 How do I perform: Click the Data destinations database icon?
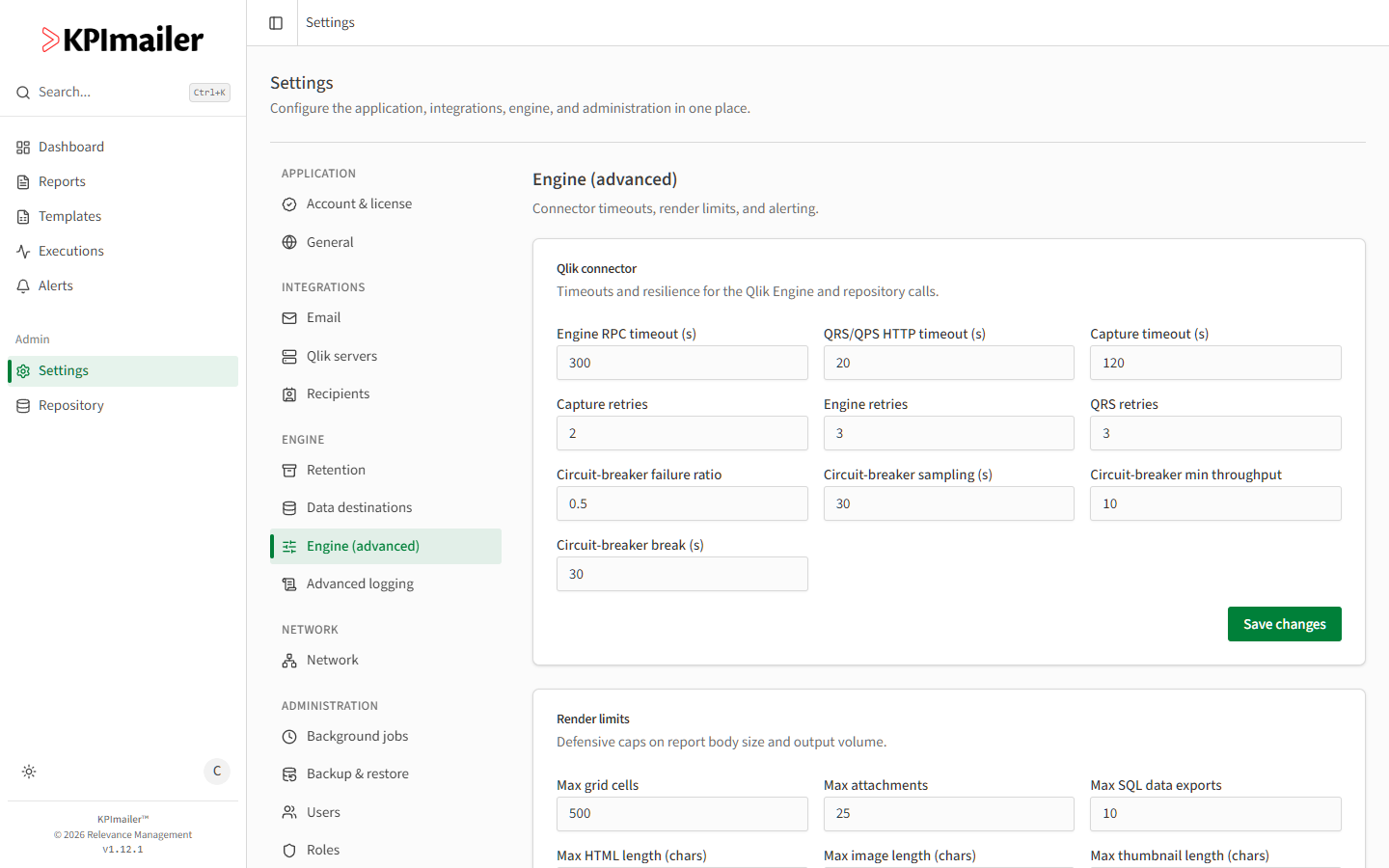click(289, 508)
